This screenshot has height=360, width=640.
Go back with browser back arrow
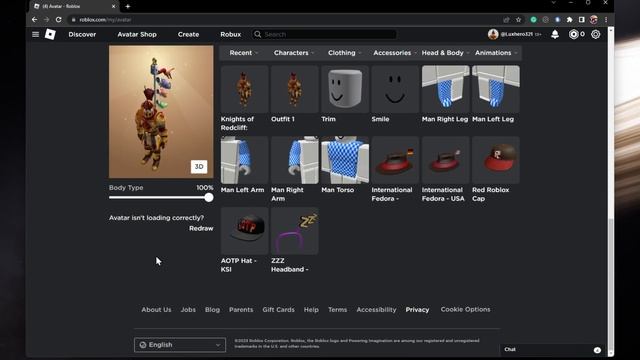[34, 20]
